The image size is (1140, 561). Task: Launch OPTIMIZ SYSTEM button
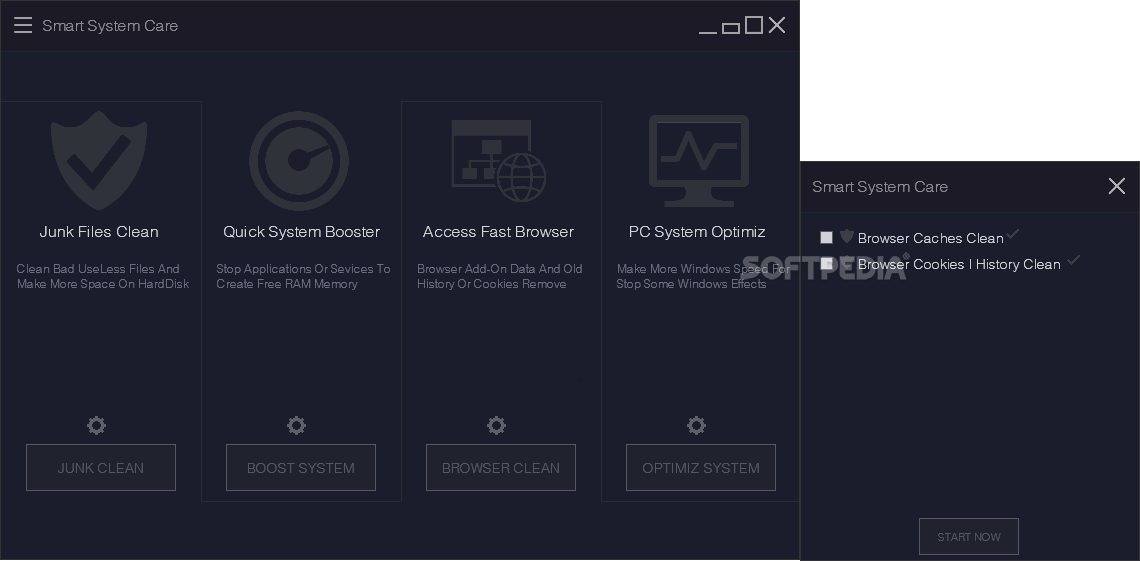pyautogui.click(x=701, y=468)
